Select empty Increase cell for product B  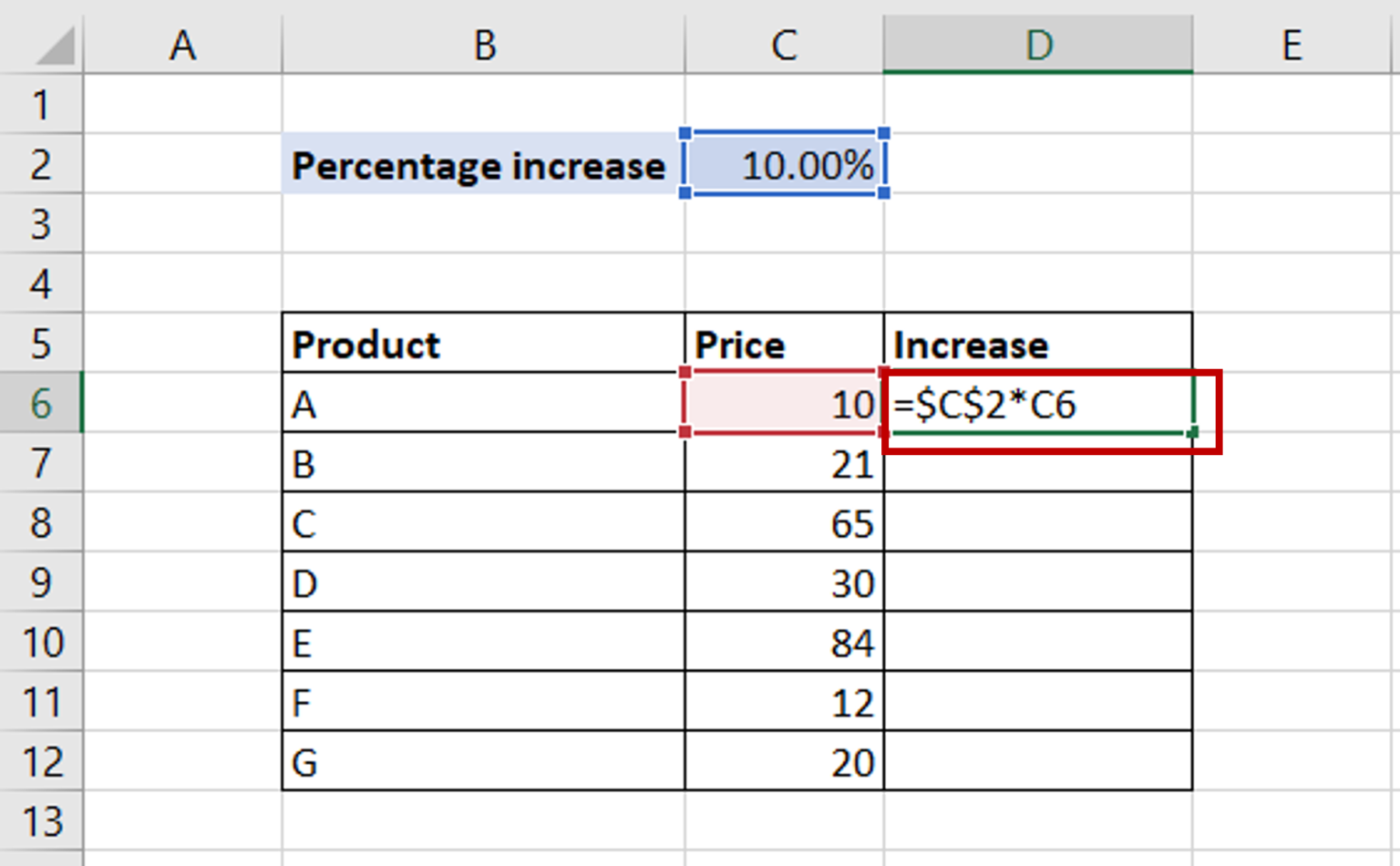coord(1037,464)
